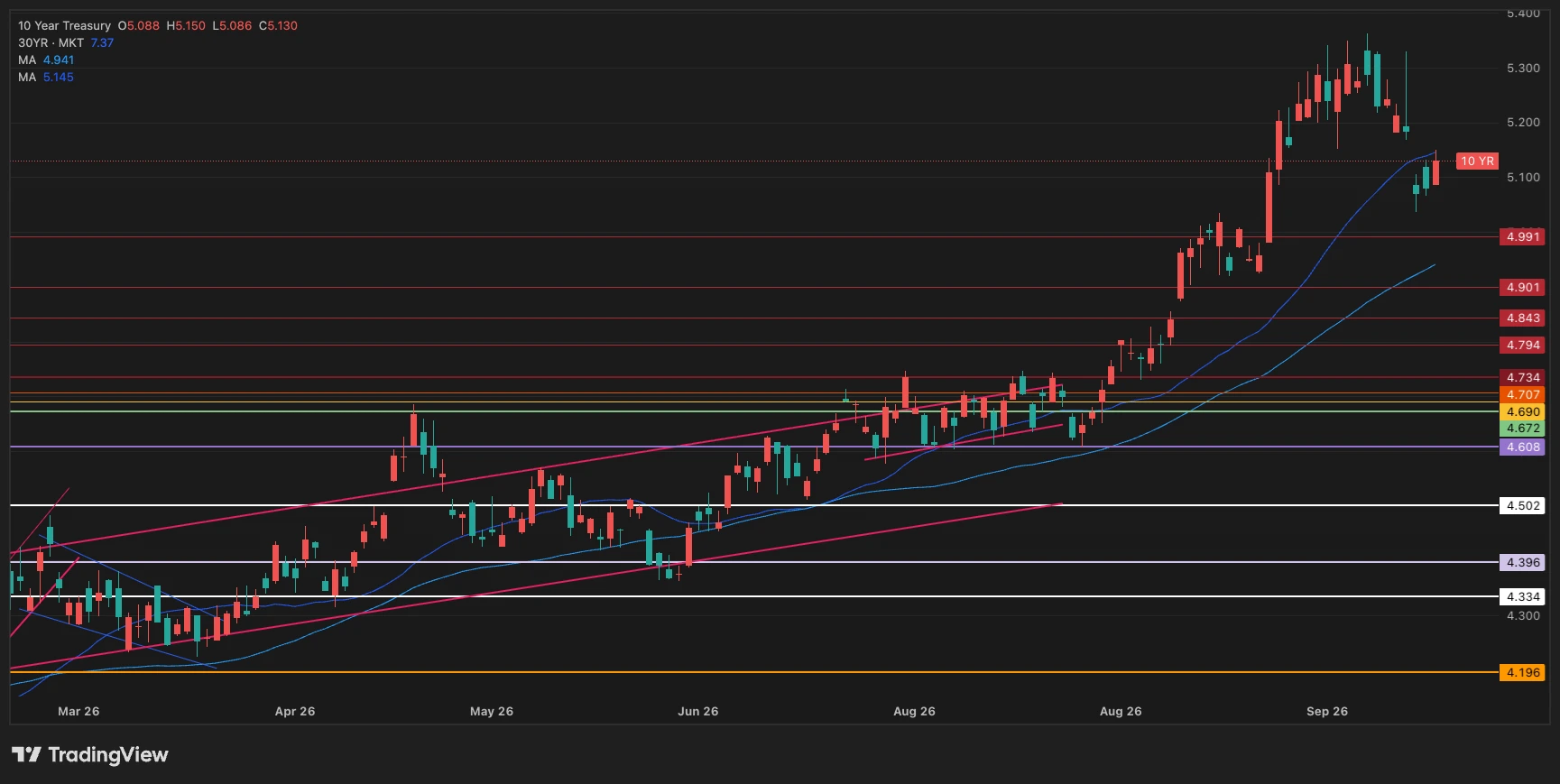This screenshot has height=784, width=1560.
Task: Click the open price value O5.088
Action: pos(139,25)
